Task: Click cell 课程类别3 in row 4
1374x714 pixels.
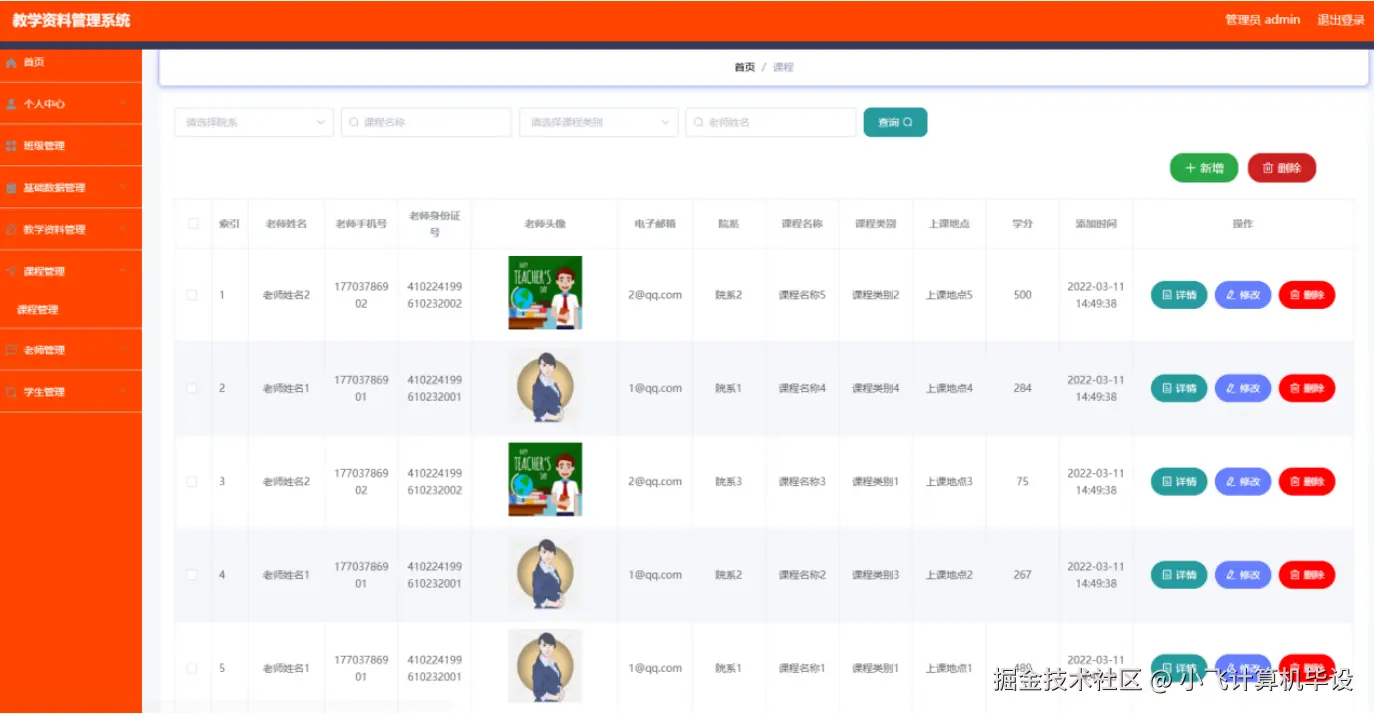Action: point(876,575)
